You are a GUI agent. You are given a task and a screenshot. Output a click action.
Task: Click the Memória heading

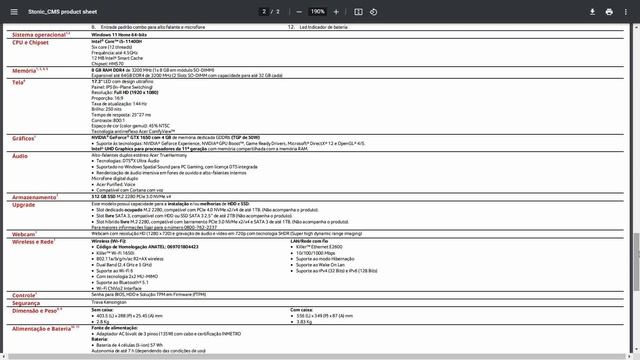pos(30,71)
